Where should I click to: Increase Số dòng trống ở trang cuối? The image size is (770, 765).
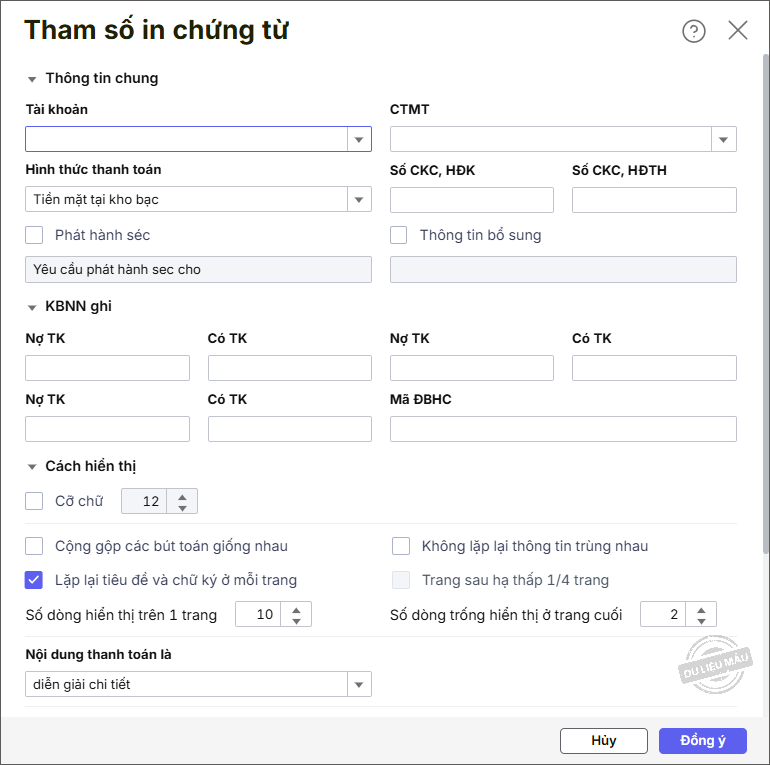coord(701,608)
